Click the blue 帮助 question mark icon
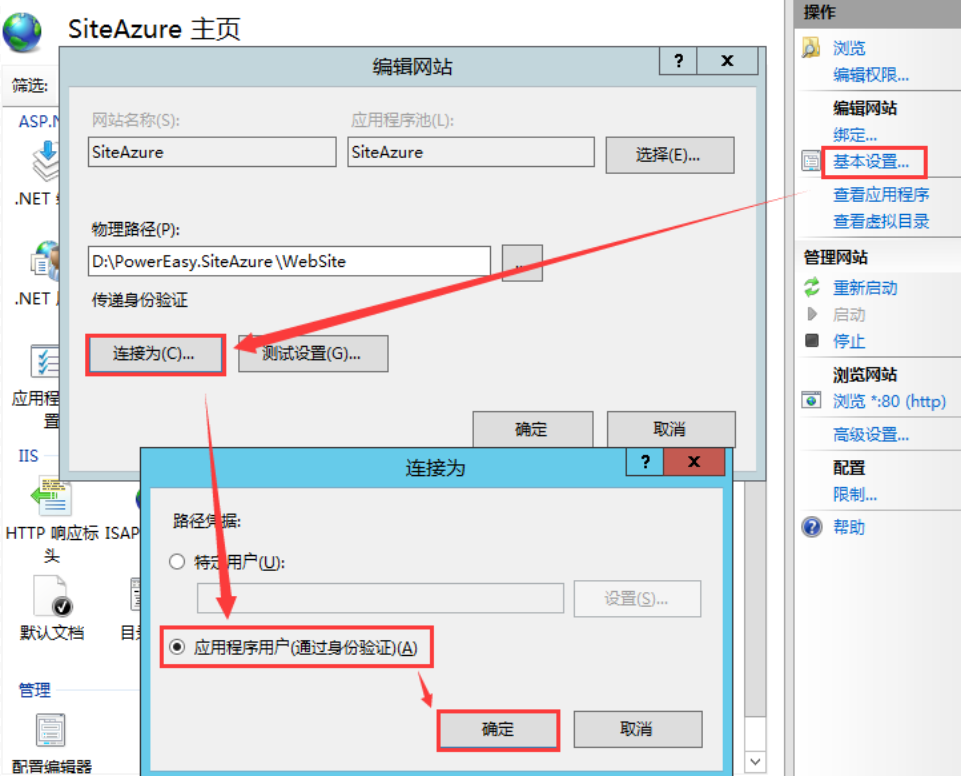 pyautogui.click(x=812, y=527)
